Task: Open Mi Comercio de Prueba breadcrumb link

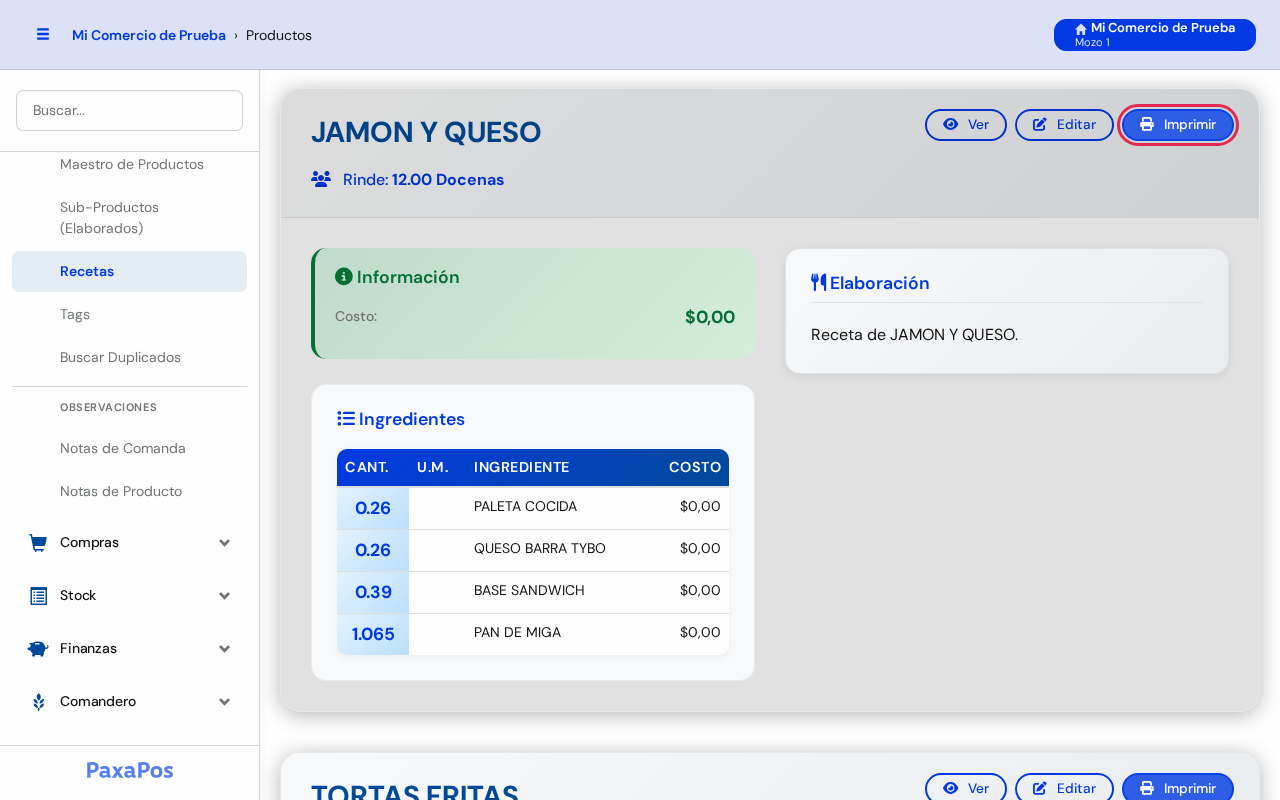Action: [x=149, y=35]
